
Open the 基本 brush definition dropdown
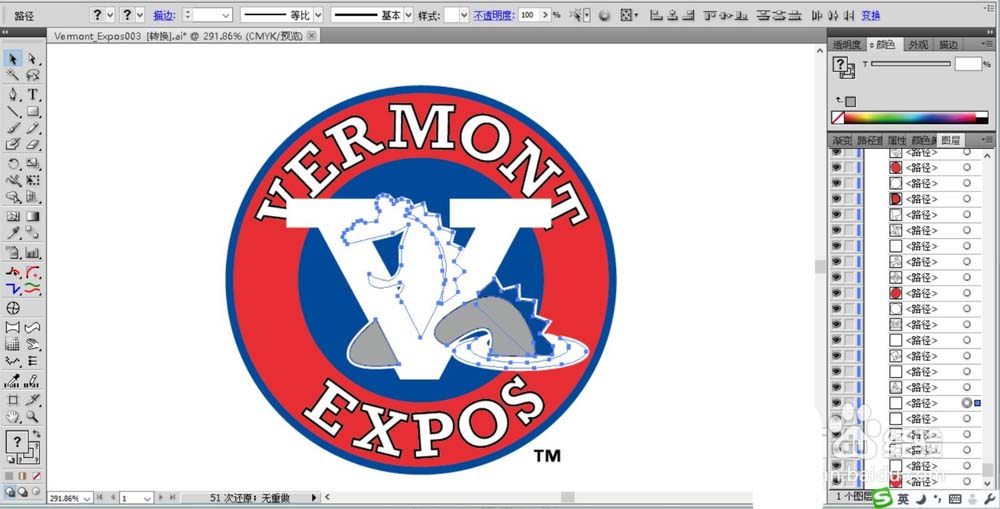(x=408, y=15)
